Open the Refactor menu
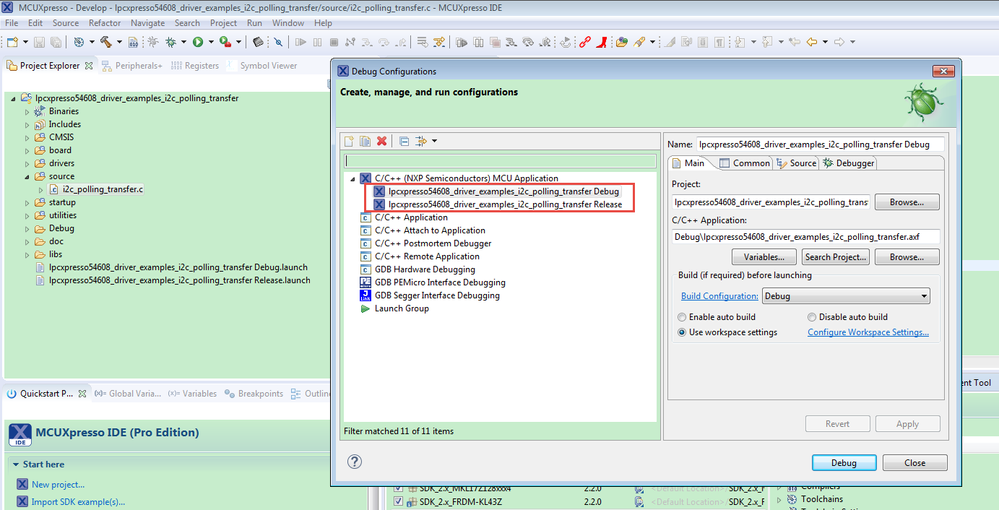999x510 pixels. (x=104, y=23)
